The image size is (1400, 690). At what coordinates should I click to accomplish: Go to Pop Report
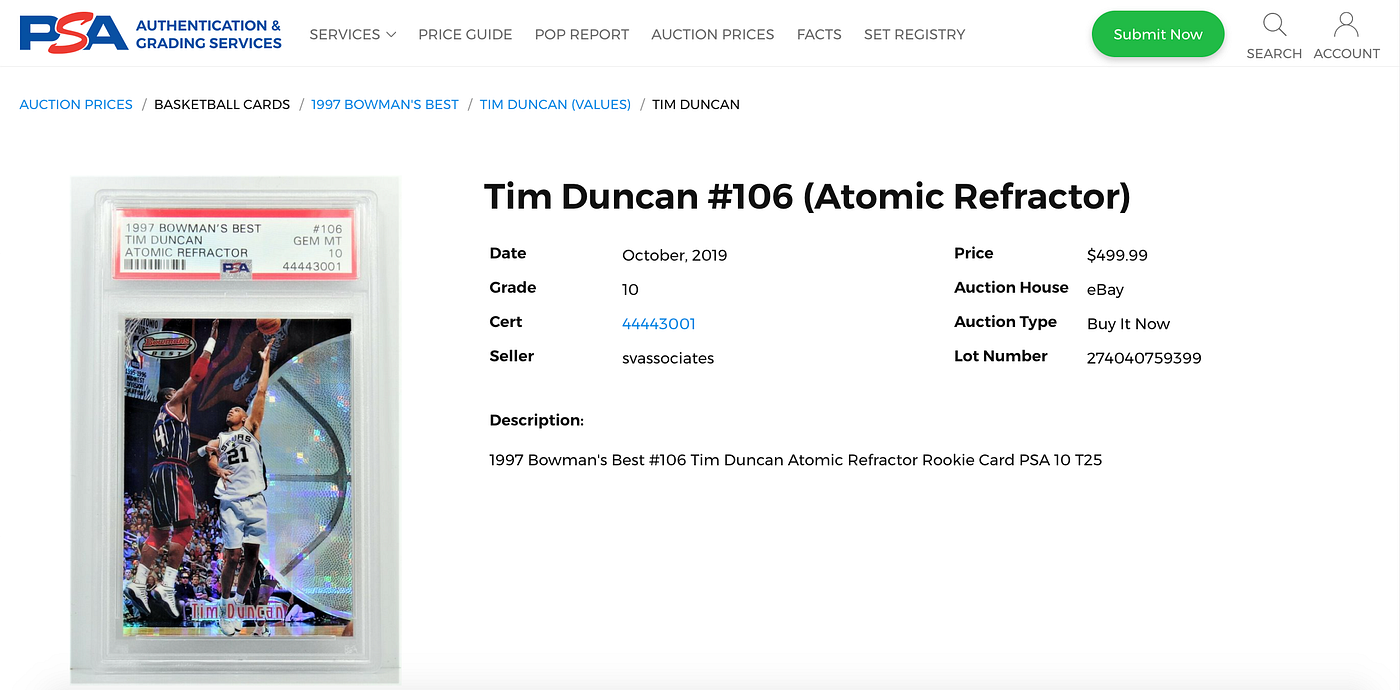click(x=582, y=34)
